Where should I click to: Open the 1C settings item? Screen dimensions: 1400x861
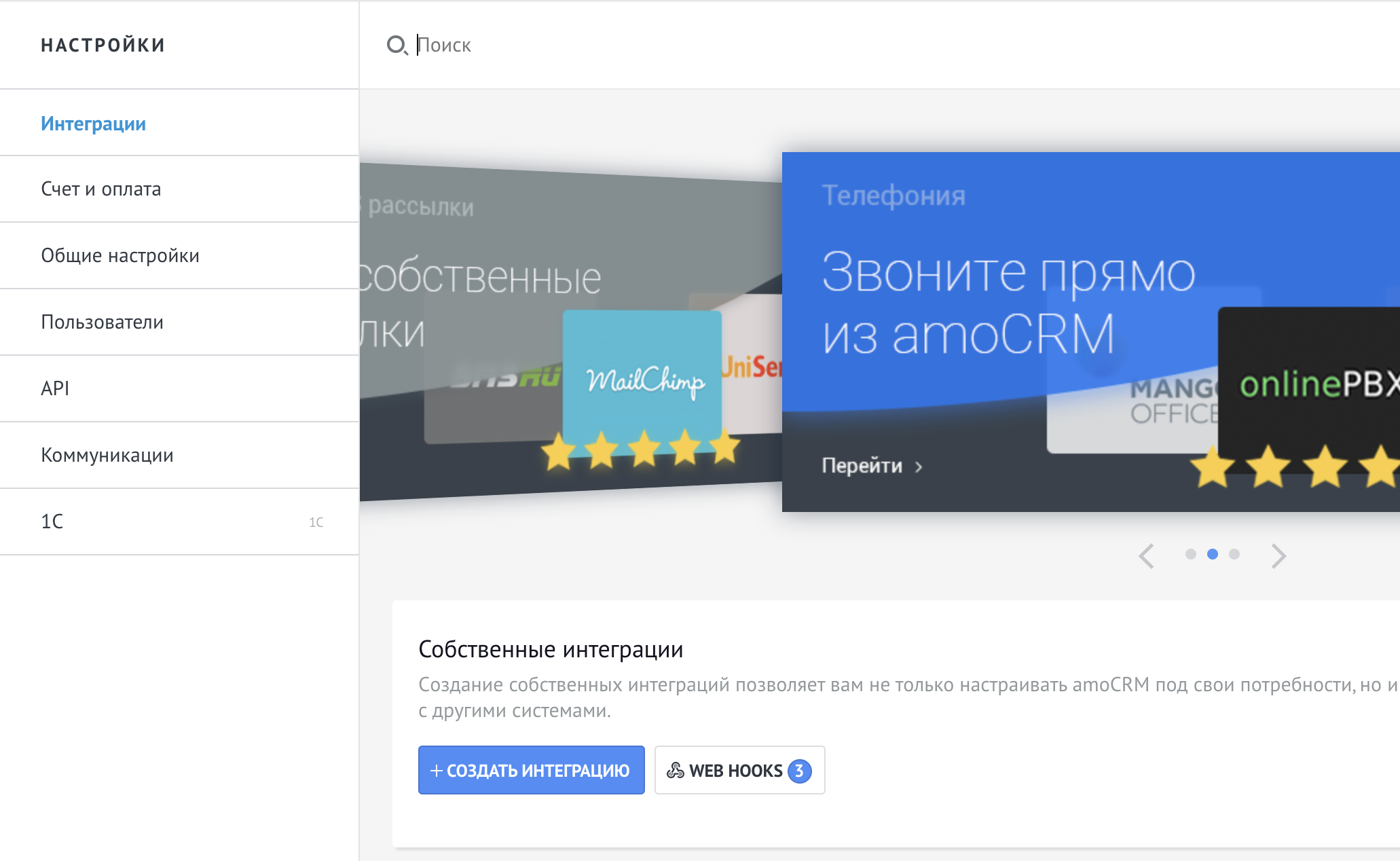(x=179, y=521)
